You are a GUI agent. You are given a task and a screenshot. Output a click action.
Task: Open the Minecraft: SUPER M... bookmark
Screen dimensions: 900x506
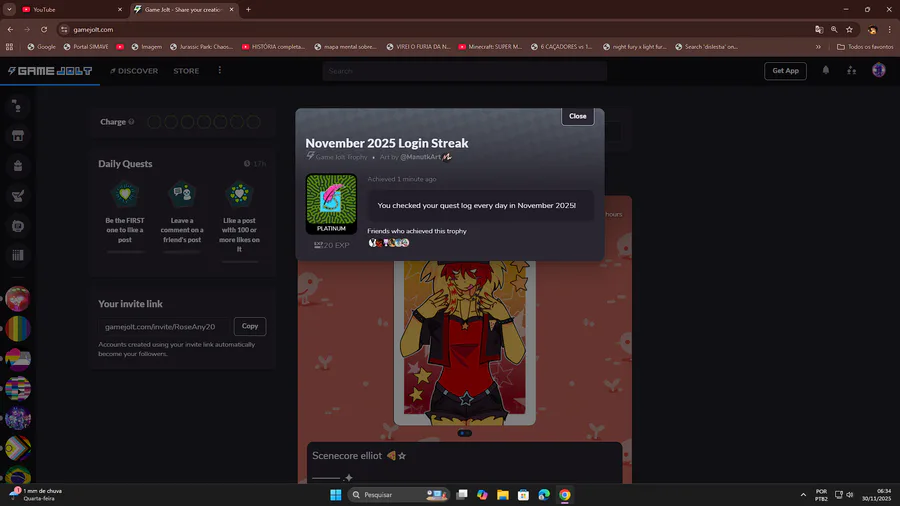click(490, 46)
